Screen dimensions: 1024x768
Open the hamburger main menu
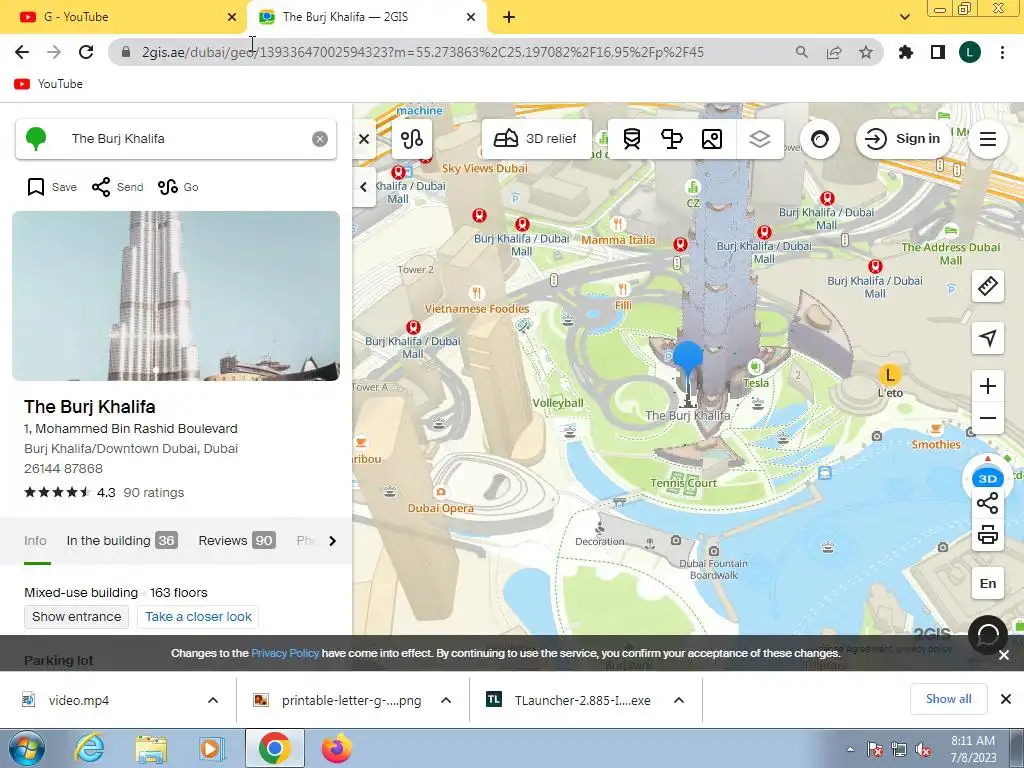[987, 138]
